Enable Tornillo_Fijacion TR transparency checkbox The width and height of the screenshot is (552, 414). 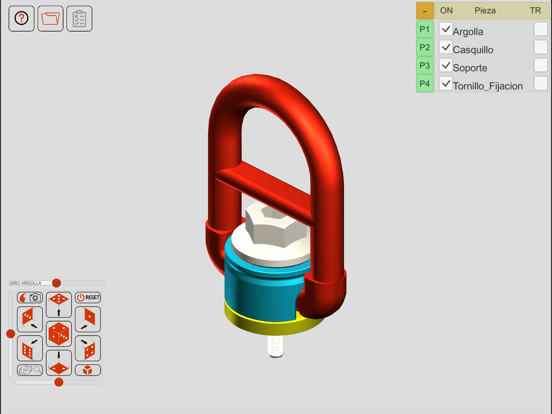pyautogui.click(x=540, y=83)
